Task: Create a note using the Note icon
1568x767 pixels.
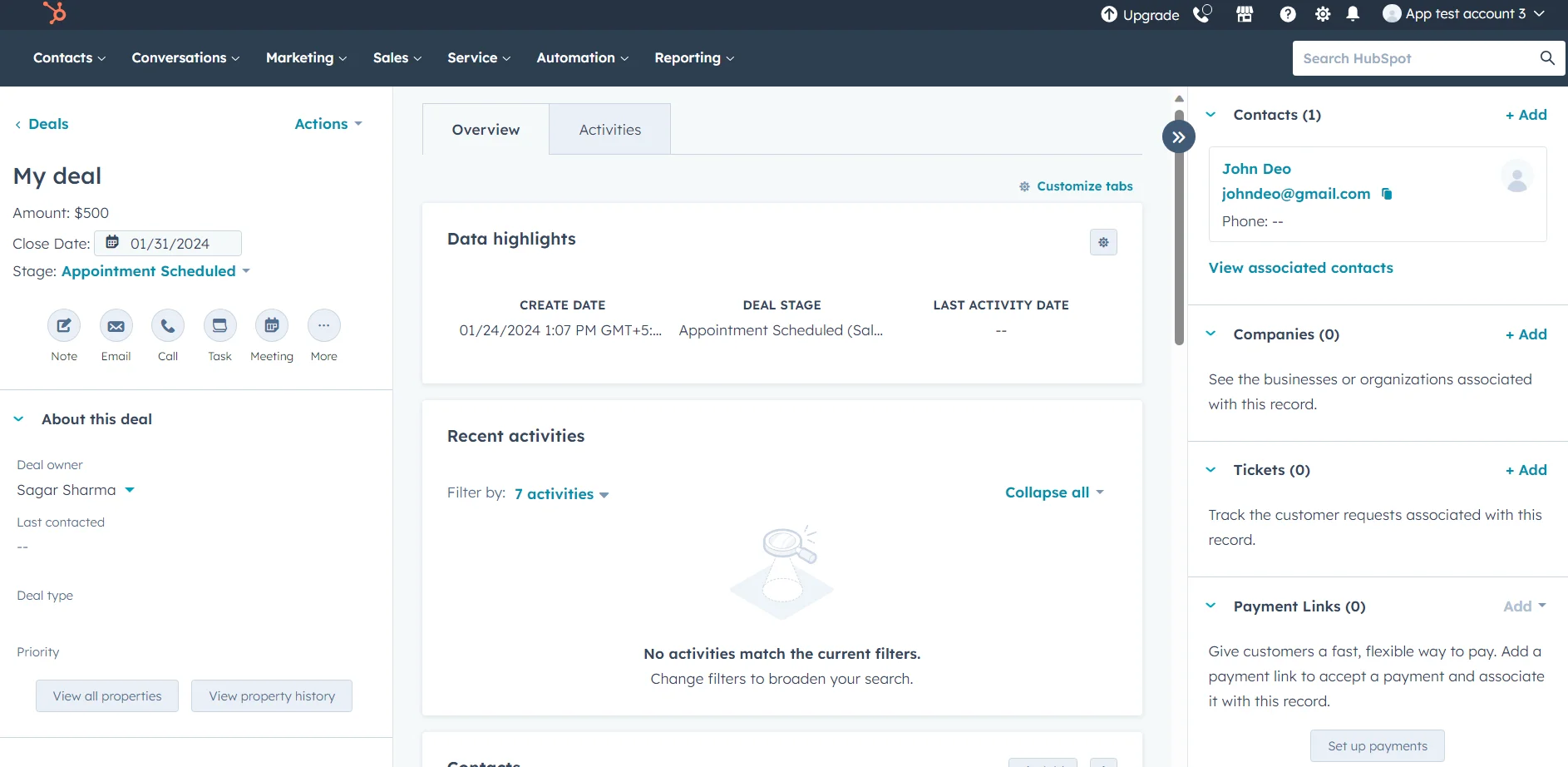Action: coord(63,325)
